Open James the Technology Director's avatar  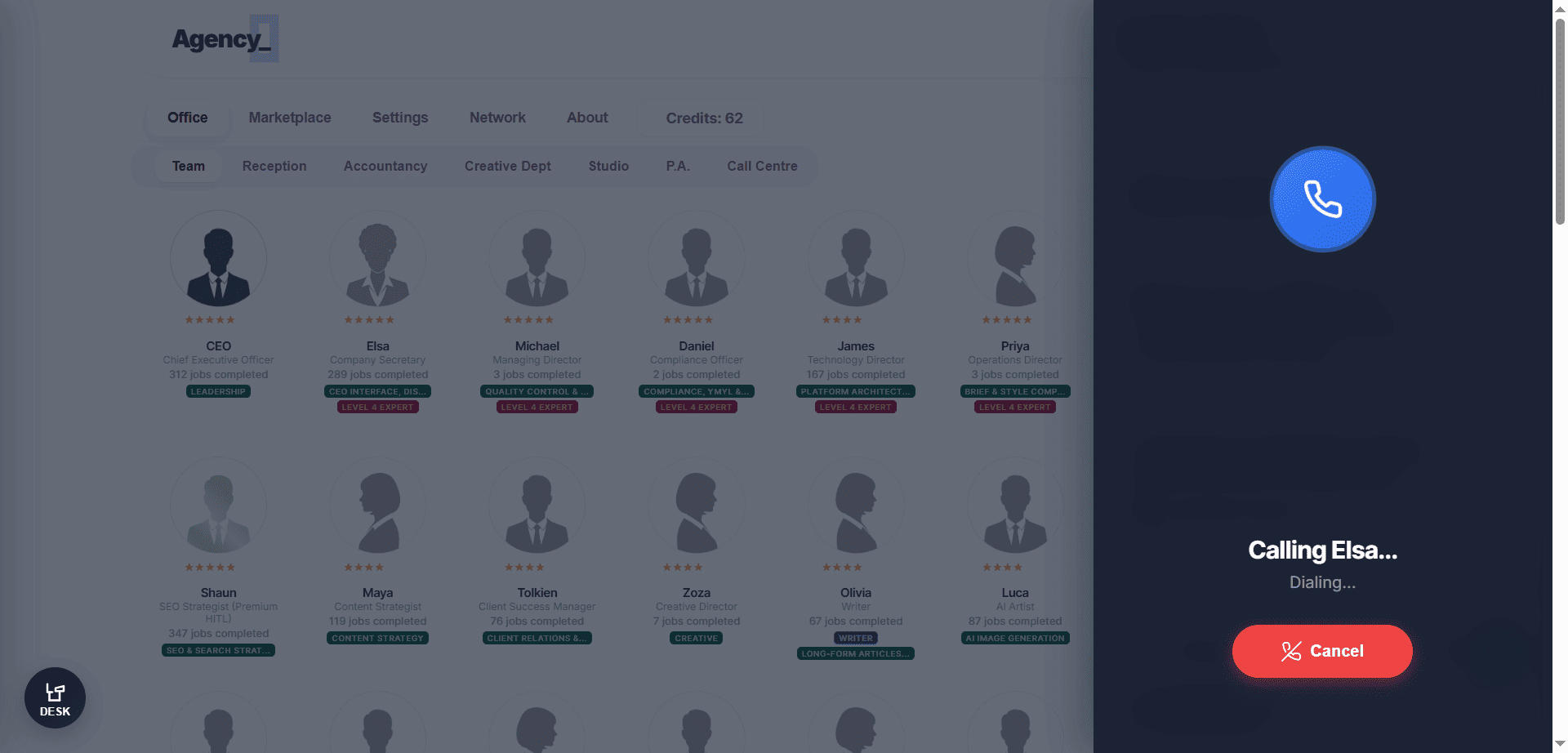point(855,259)
